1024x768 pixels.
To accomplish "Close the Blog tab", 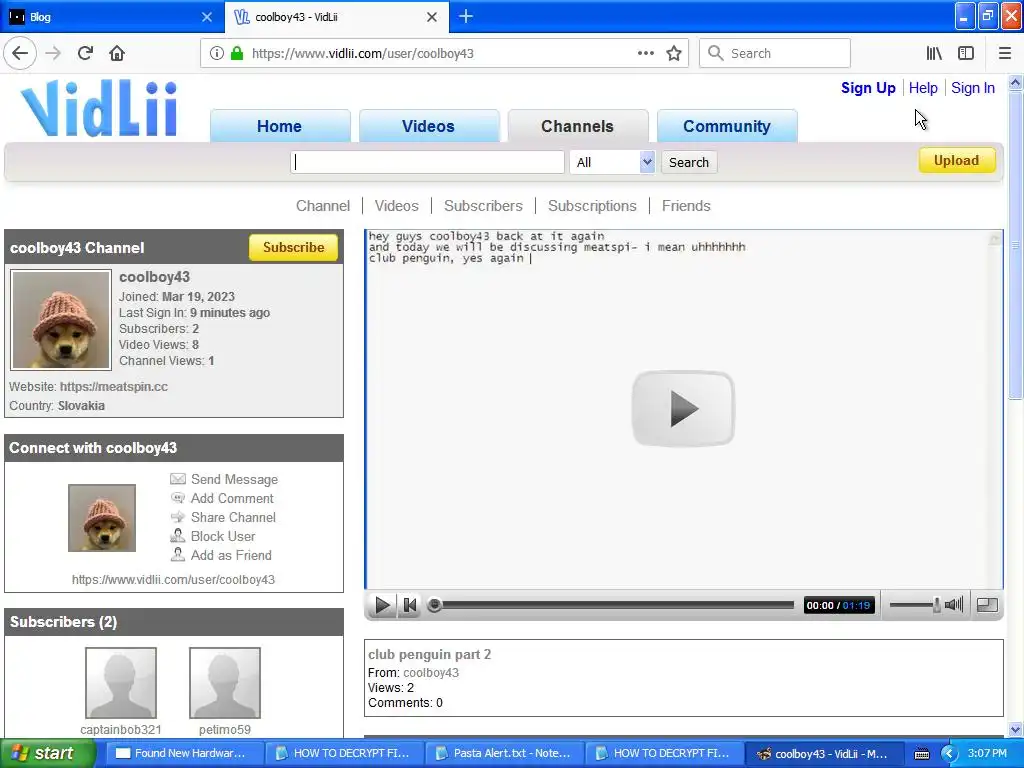I will [x=207, y=17].
